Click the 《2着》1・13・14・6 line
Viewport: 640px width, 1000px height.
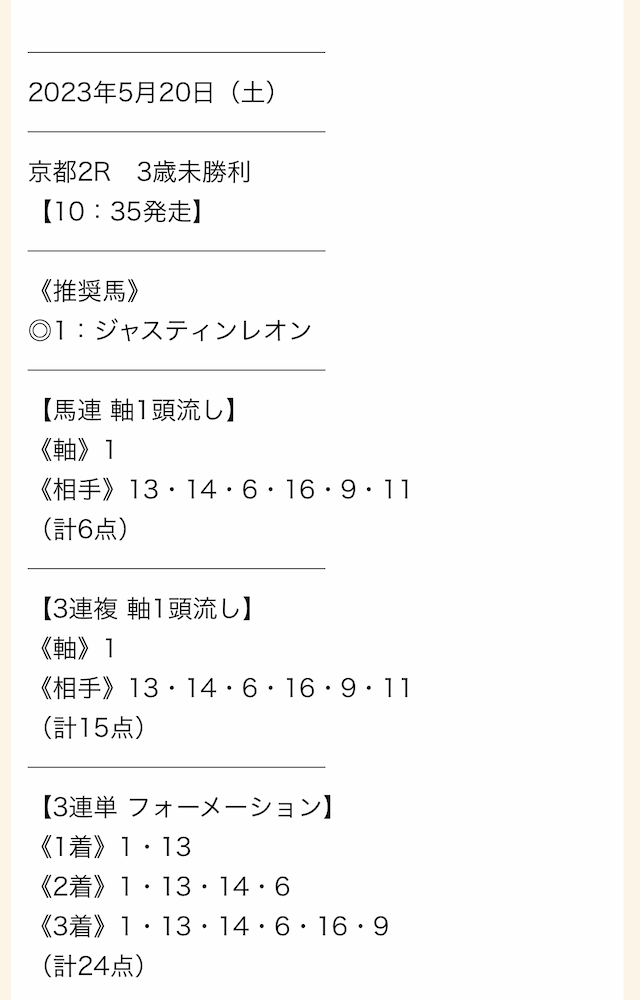tap(163, 886)
